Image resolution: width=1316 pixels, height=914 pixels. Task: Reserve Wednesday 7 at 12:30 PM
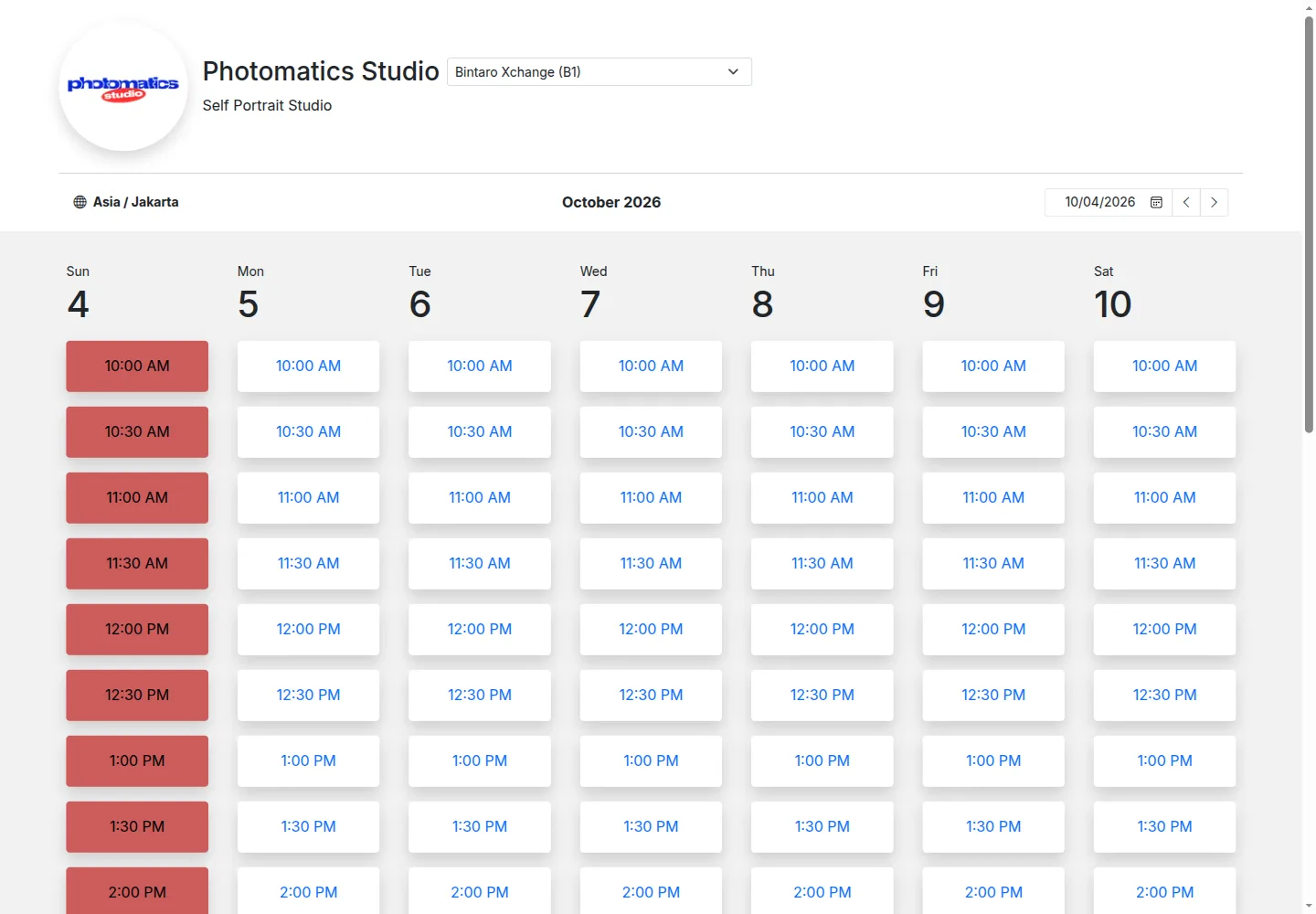coord(651,696)
